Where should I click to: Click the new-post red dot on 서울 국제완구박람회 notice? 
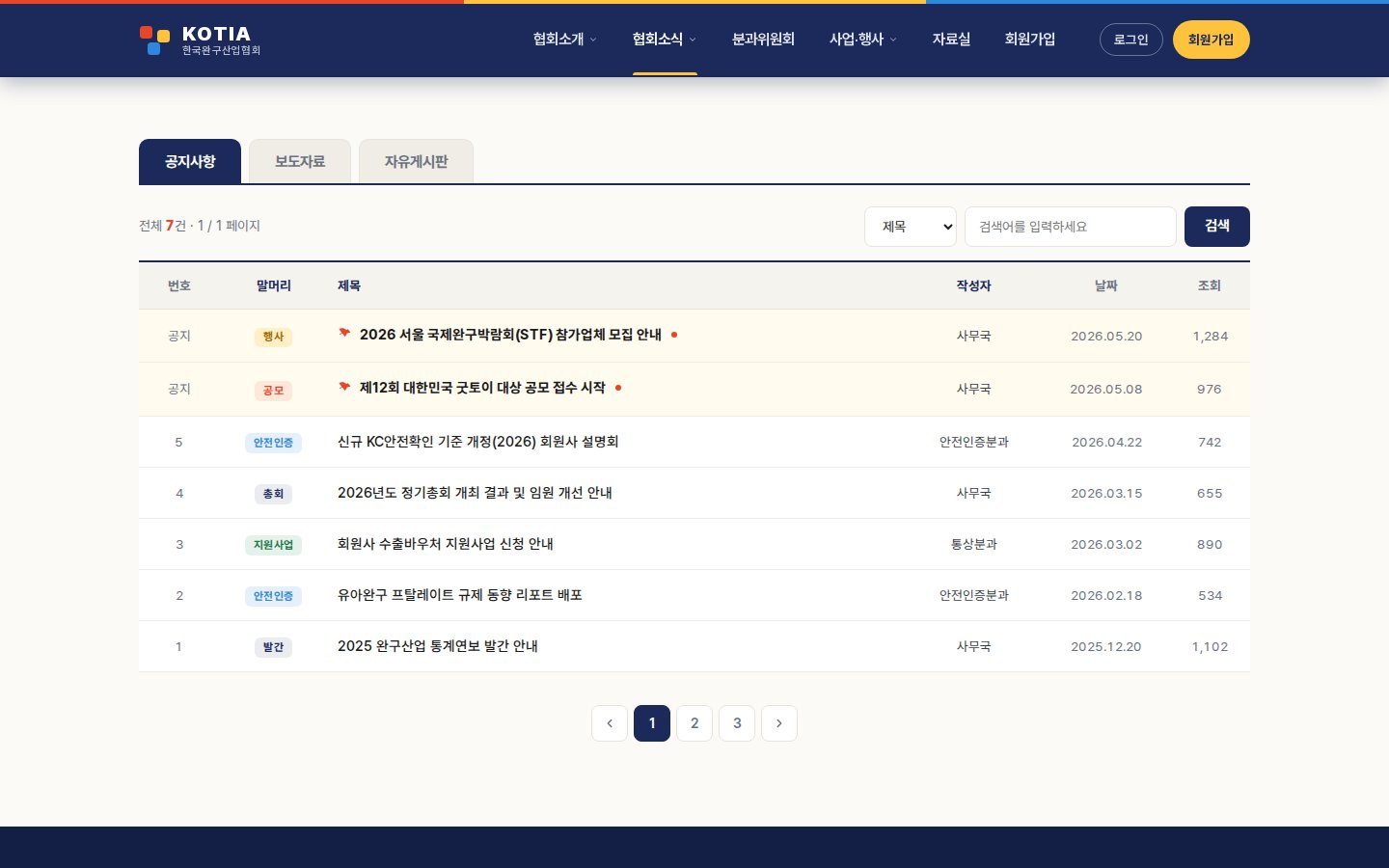click(674, 335)
